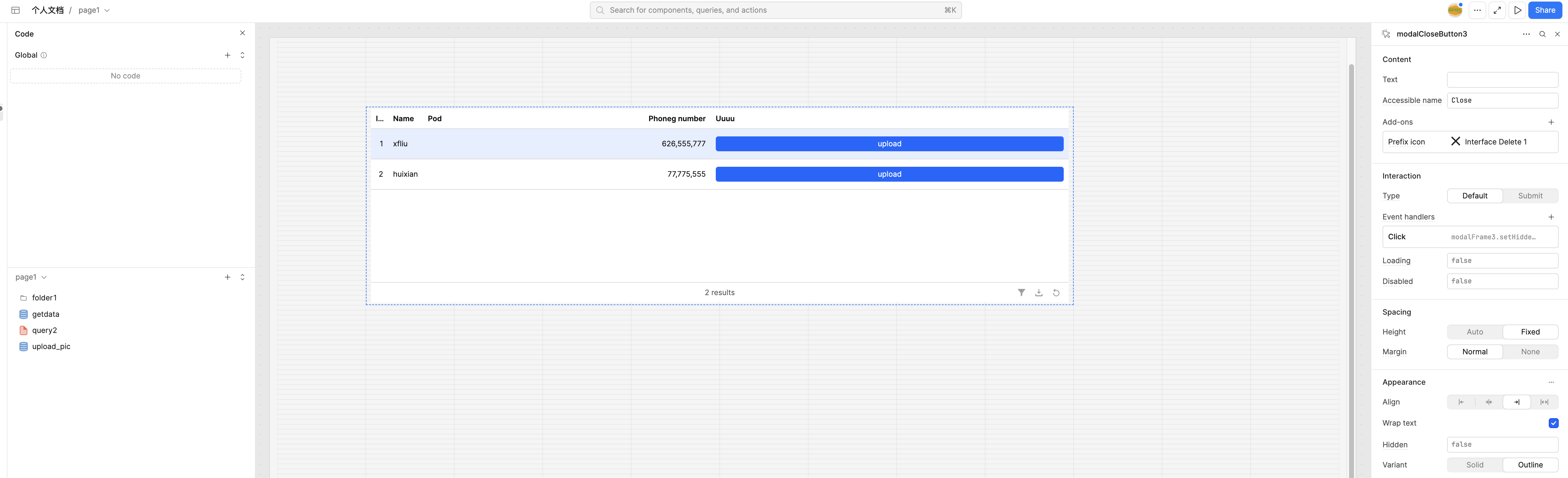Set Type to Default
The image size is (1568, 478).
click(1474, 196)
